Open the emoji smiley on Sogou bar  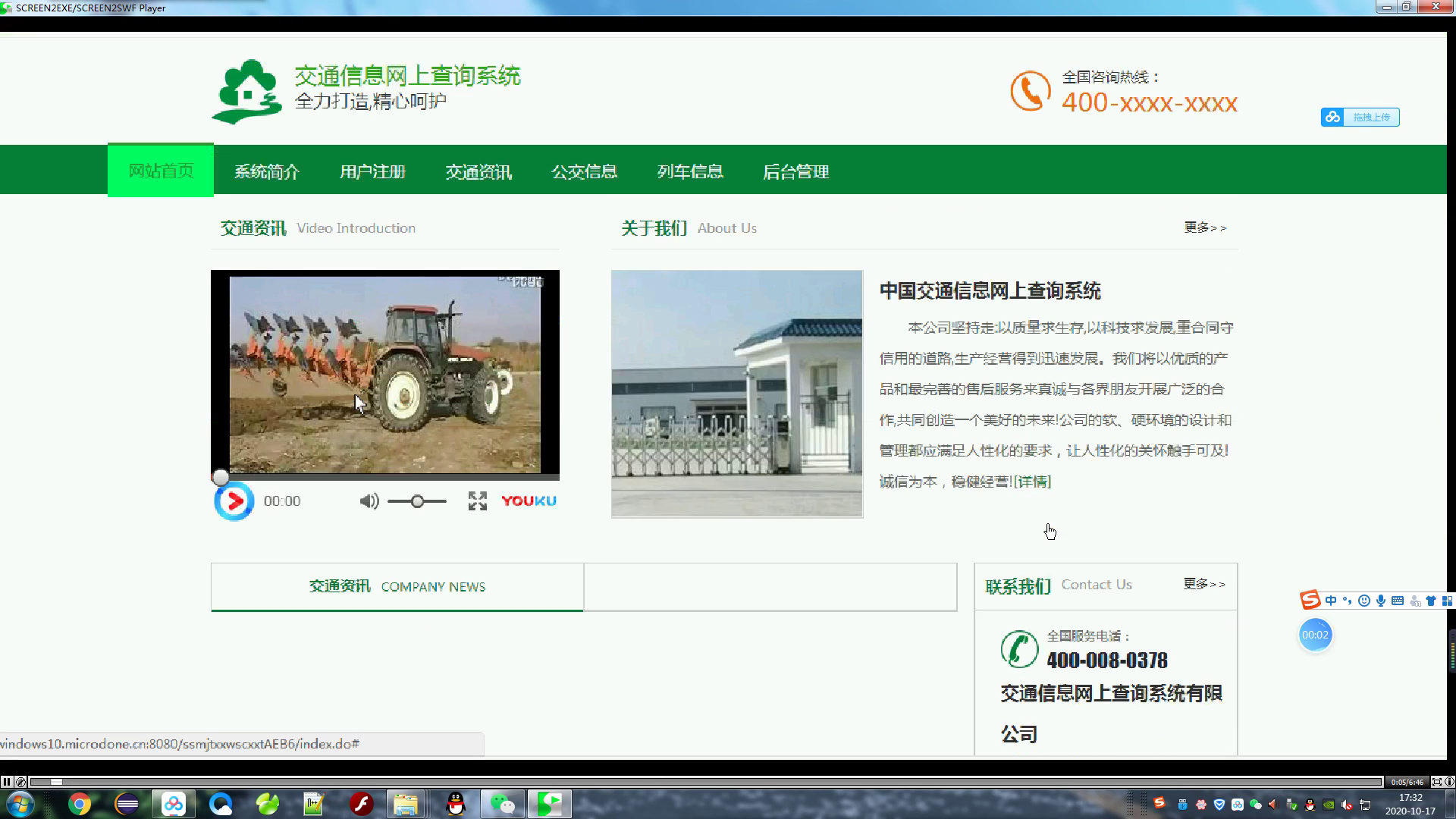coord(1363,601)
